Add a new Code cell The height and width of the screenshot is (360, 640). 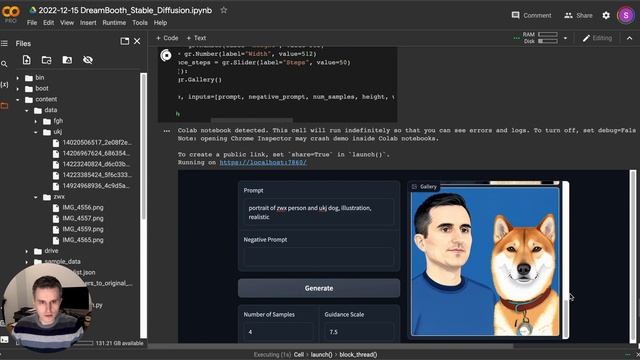tap(167, 38)
